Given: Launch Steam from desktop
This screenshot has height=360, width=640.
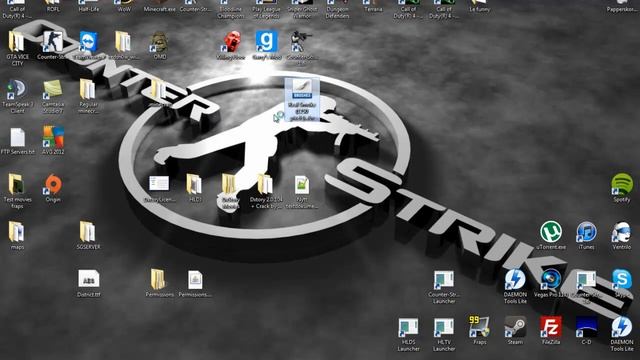Looking at the screenshot, I should [x=515, y=327].
